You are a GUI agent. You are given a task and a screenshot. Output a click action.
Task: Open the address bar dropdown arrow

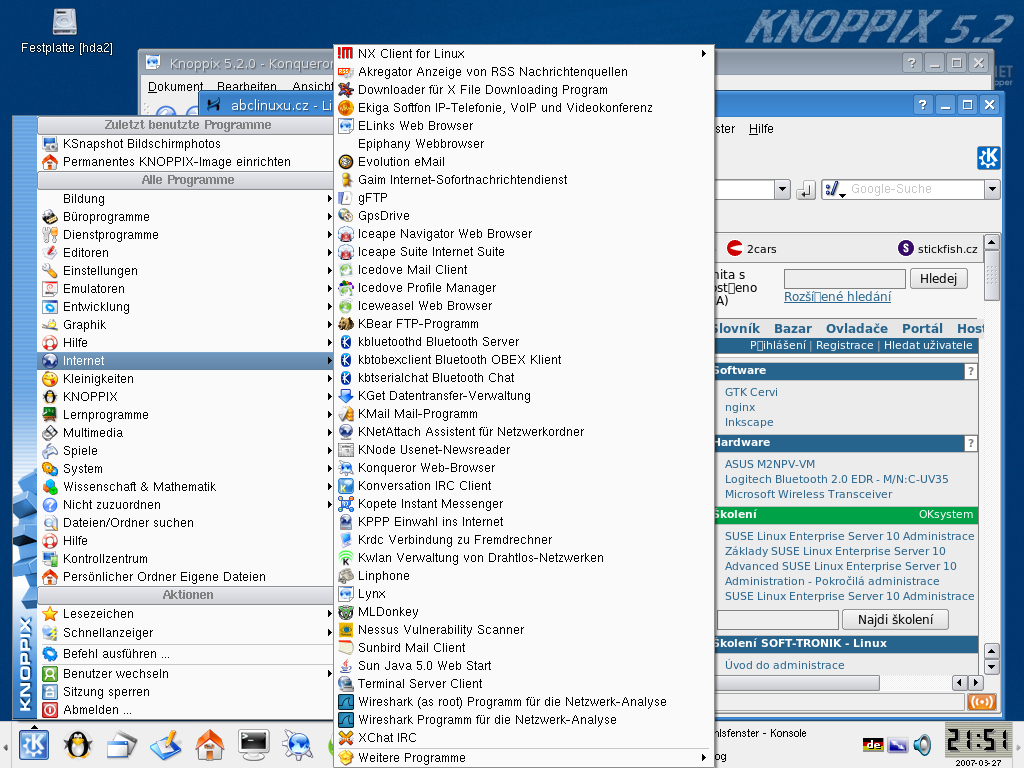(x=782, y=190)
